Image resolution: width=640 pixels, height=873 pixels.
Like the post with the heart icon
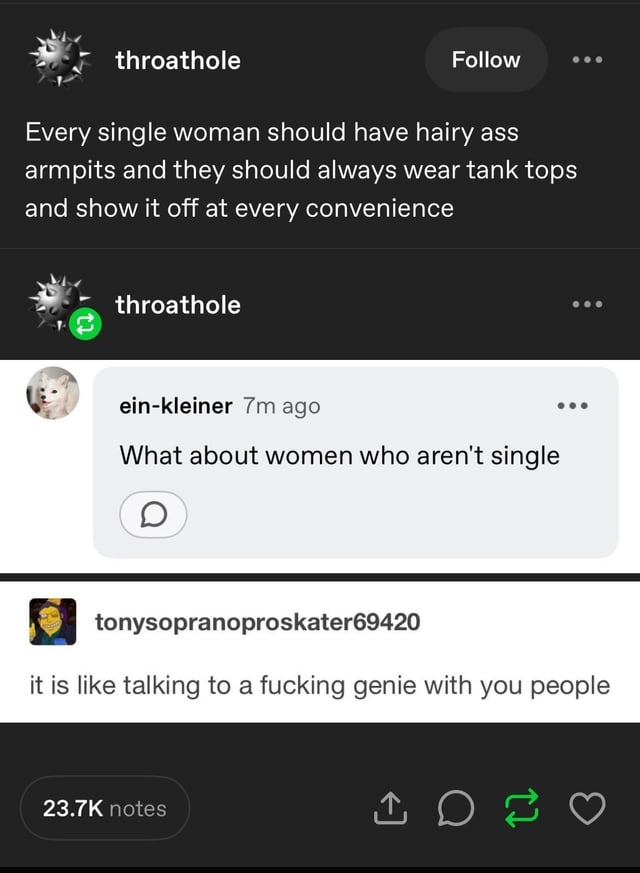tap(588, 808)
